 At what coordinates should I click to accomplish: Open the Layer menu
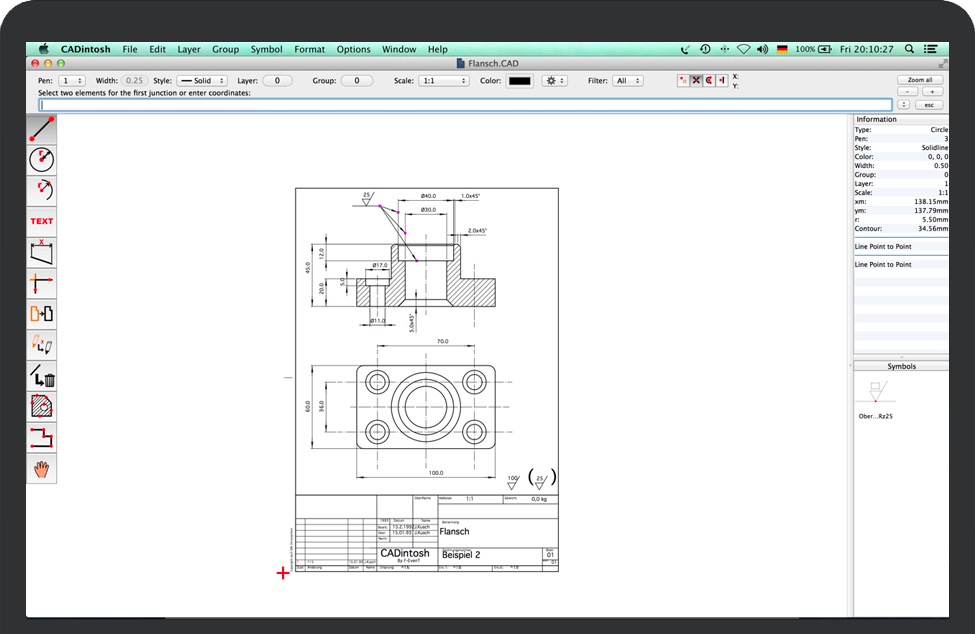point(189,49)
